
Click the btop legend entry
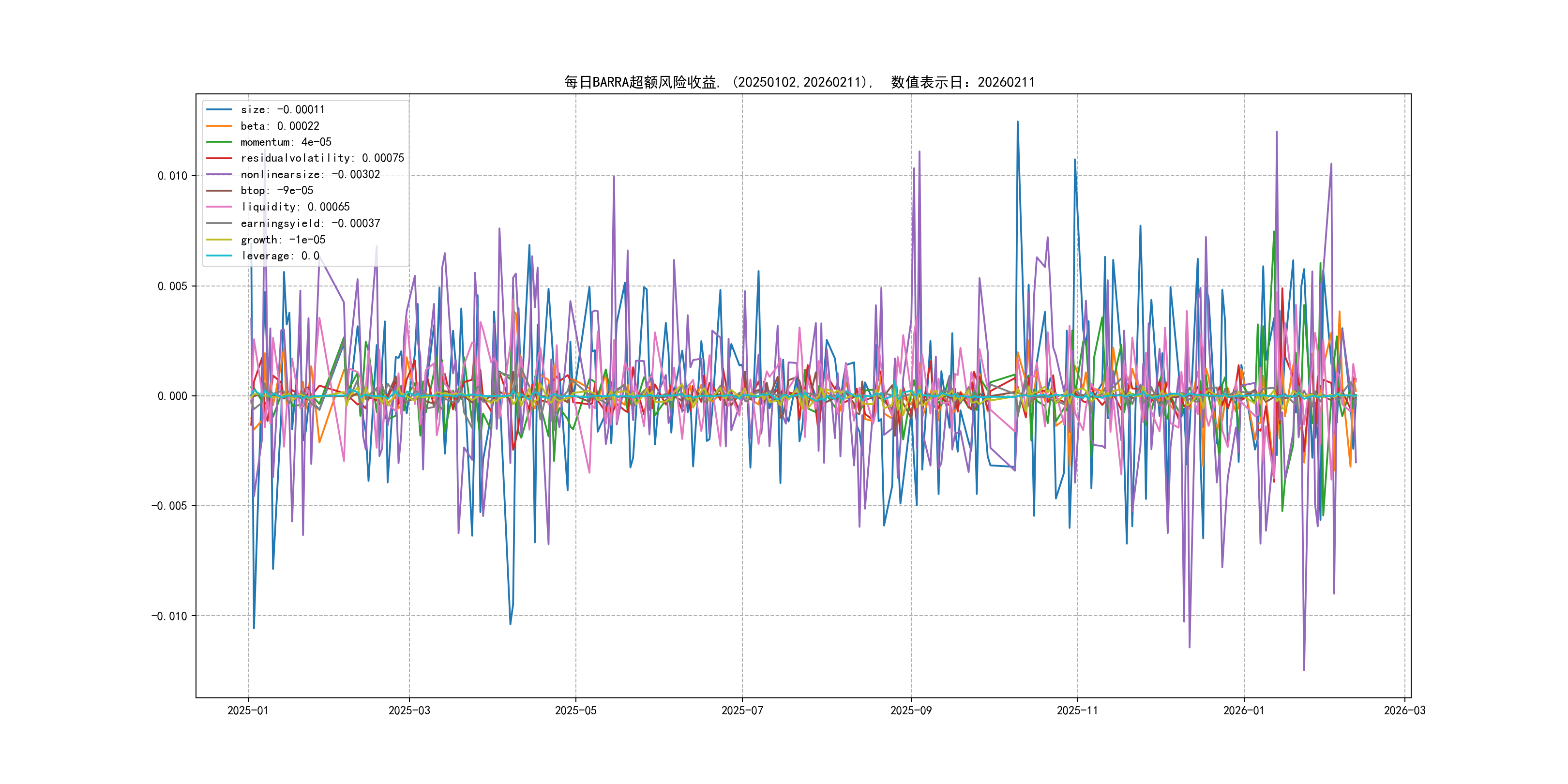point(276,191)
